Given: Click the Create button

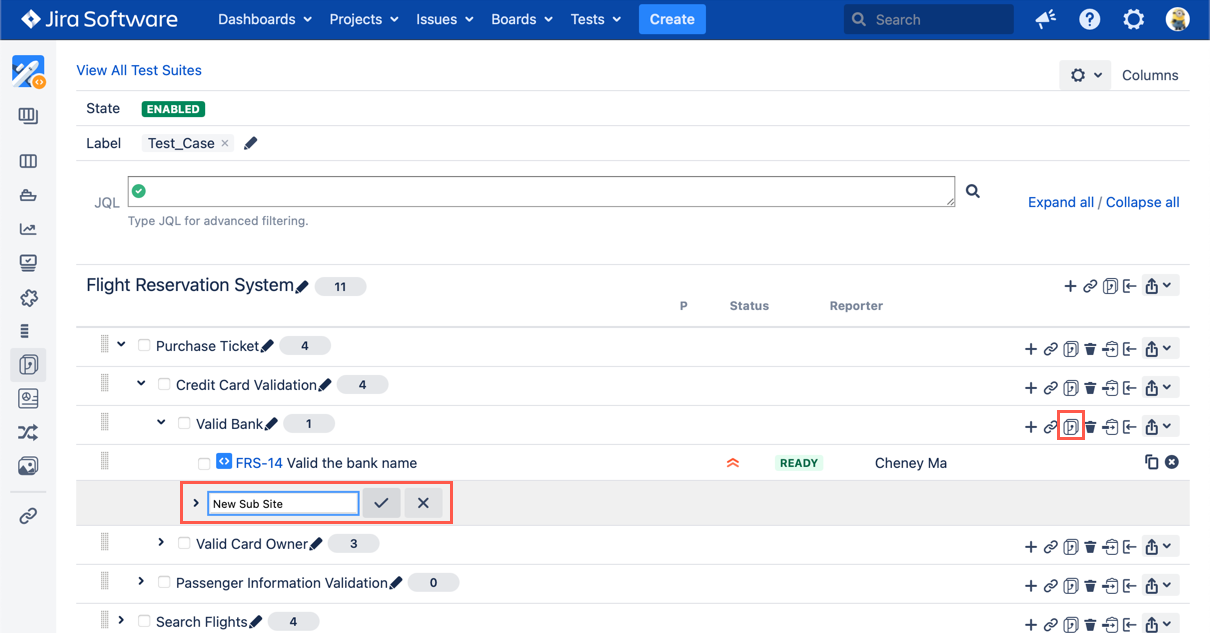Looking at the screenshot, I should click(672, 19).
